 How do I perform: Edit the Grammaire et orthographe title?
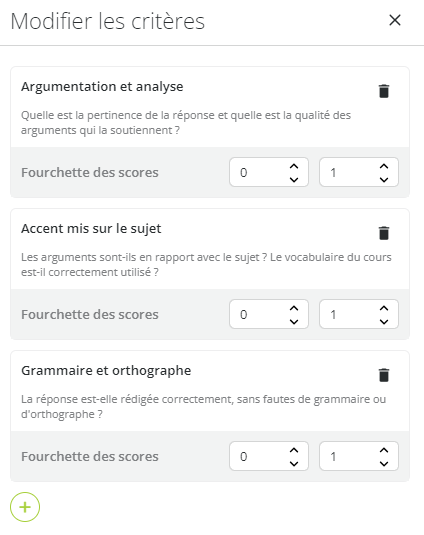[x=106, y=371]
